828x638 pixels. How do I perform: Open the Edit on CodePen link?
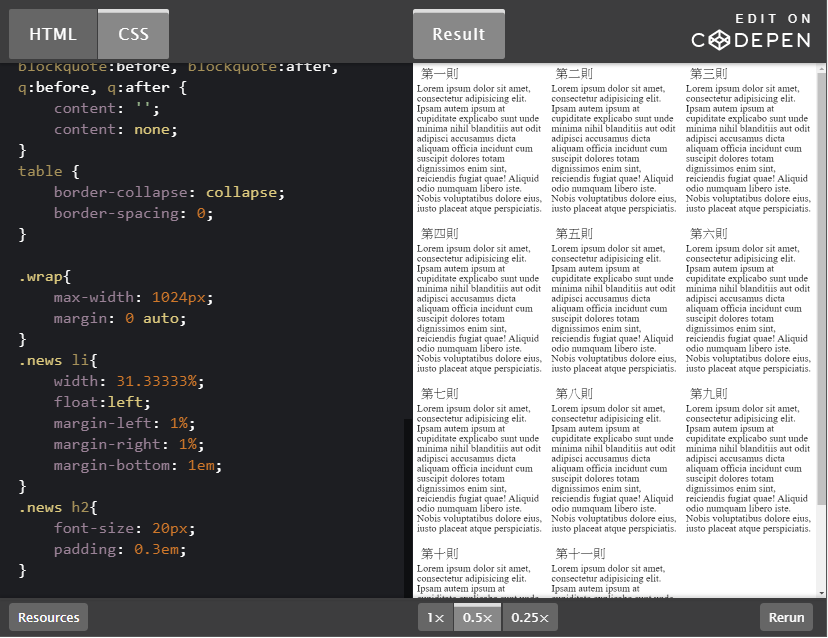point(750,31)
